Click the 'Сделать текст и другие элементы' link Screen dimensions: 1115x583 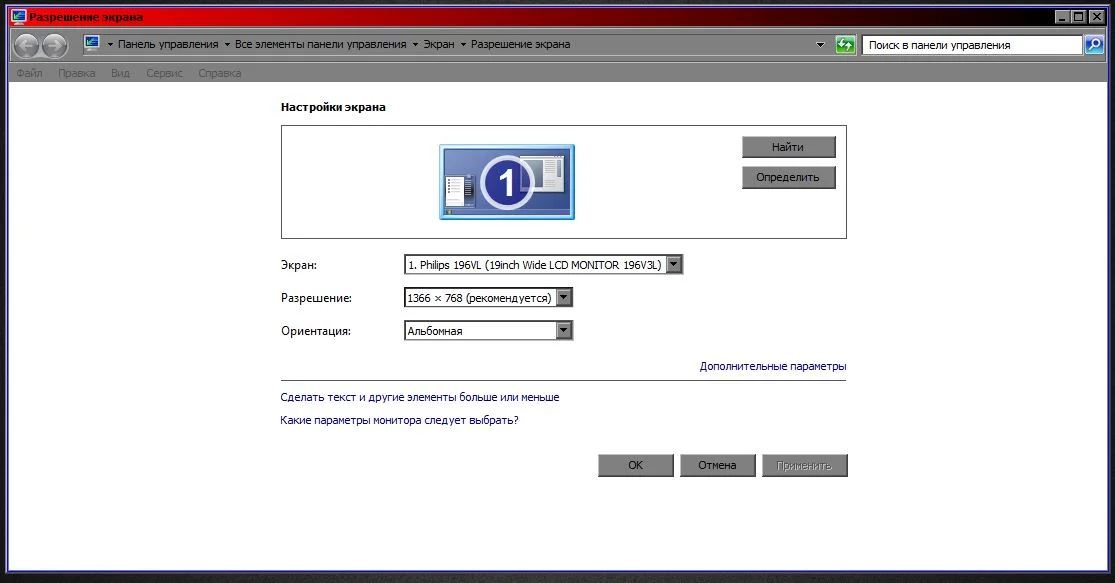(420, 397)
